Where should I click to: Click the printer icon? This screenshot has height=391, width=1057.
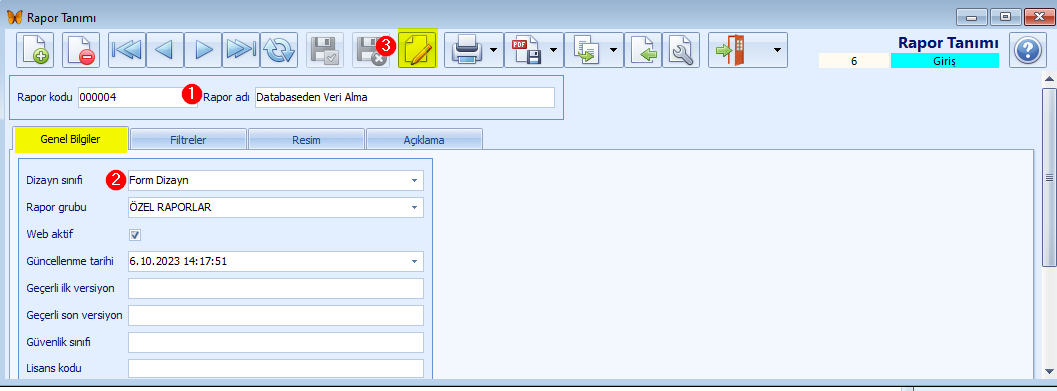click(466, 50)
